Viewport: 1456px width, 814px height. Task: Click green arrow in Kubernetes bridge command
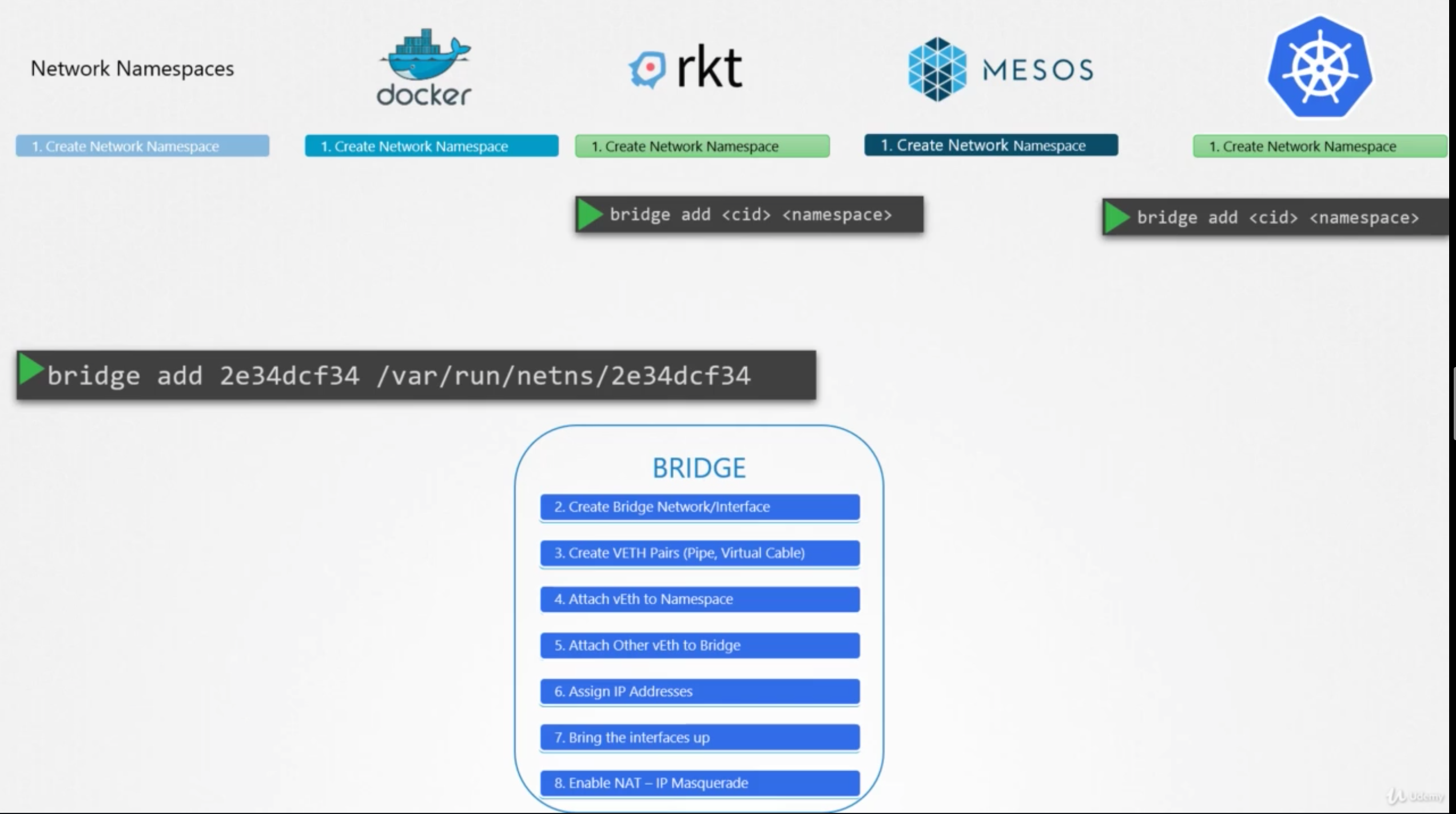(x=1116, y=217)
